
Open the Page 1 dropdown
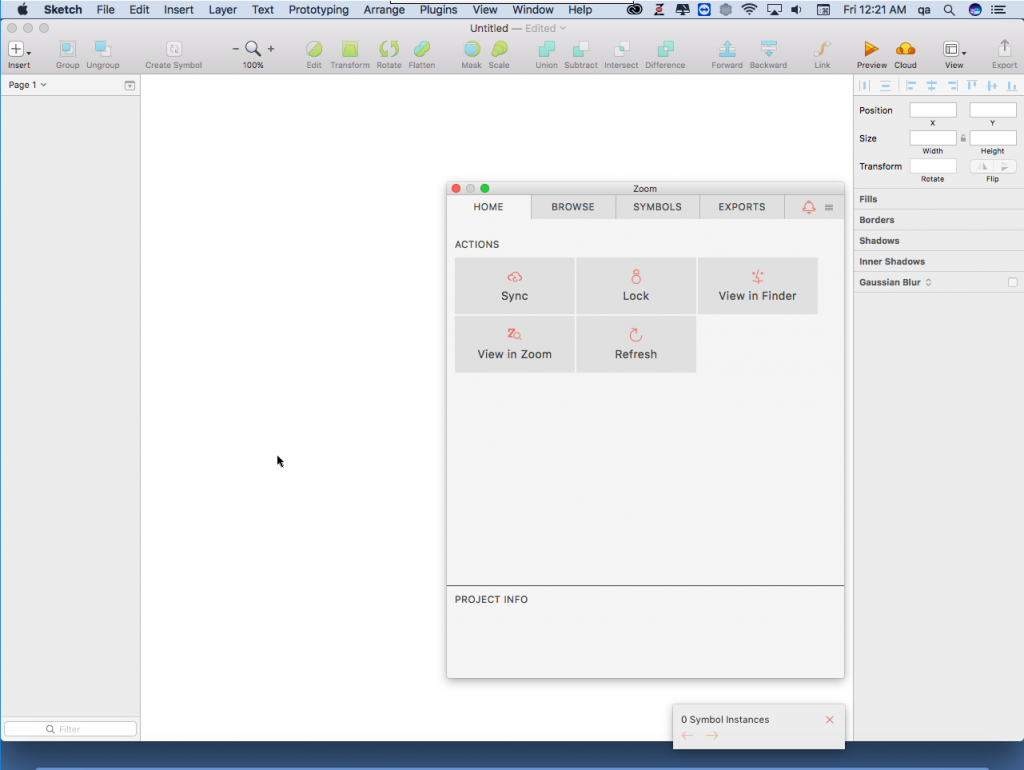[x=27, y=85]
